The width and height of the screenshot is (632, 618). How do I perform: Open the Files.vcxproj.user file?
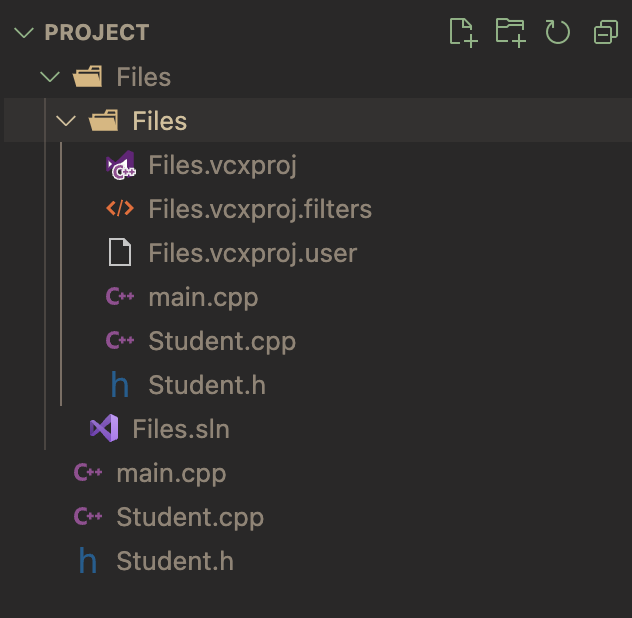253,254
